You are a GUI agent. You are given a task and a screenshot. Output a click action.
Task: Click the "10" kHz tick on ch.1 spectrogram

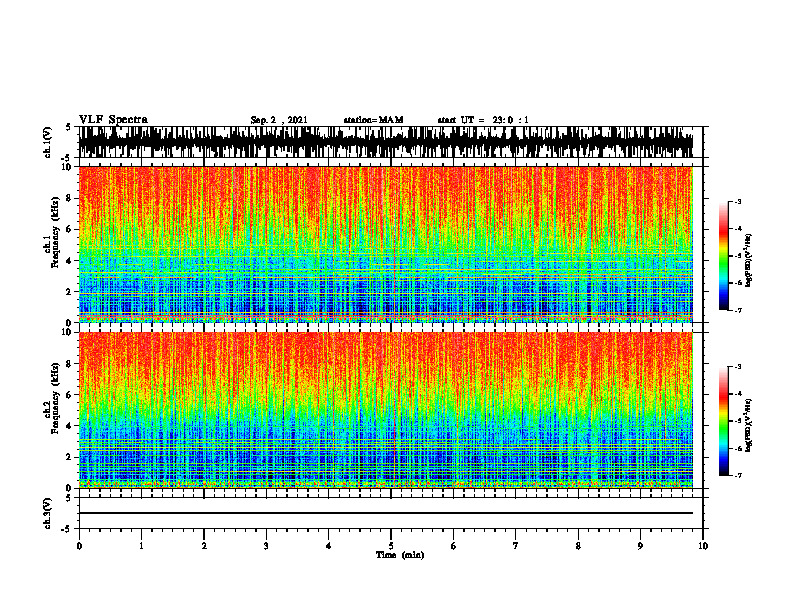(69, 167)
